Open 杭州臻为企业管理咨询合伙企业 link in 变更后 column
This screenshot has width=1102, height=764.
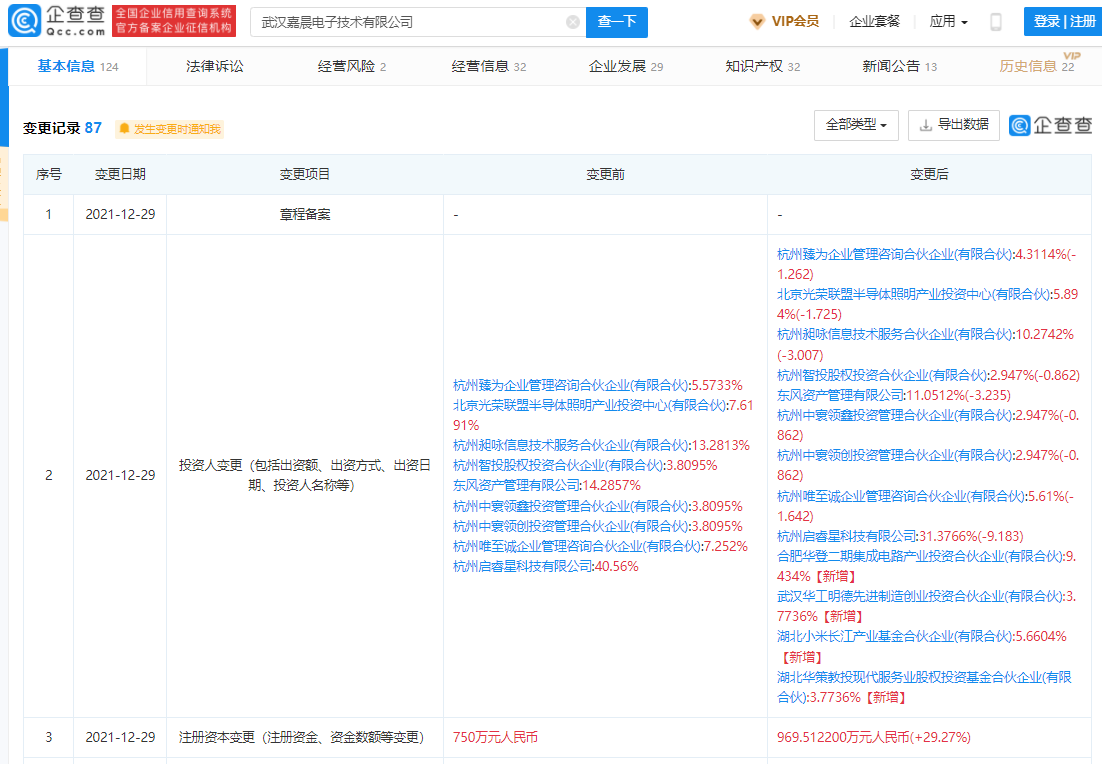895,254
